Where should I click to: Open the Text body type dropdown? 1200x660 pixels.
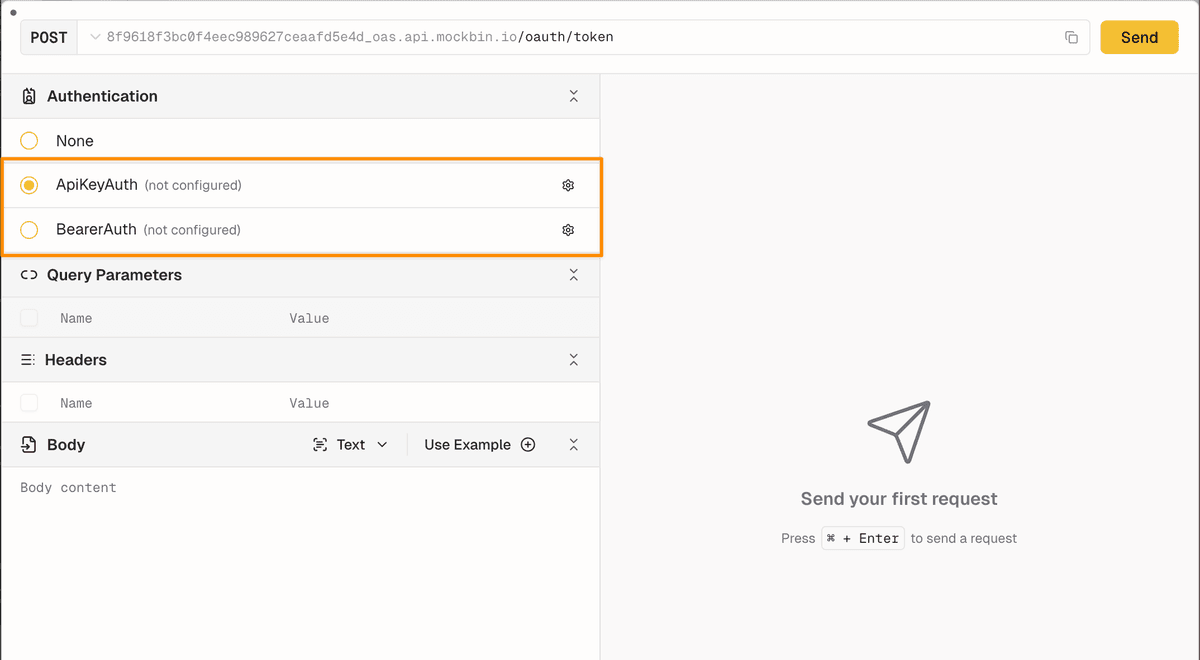pyautogui.click(x=350, y=445)
